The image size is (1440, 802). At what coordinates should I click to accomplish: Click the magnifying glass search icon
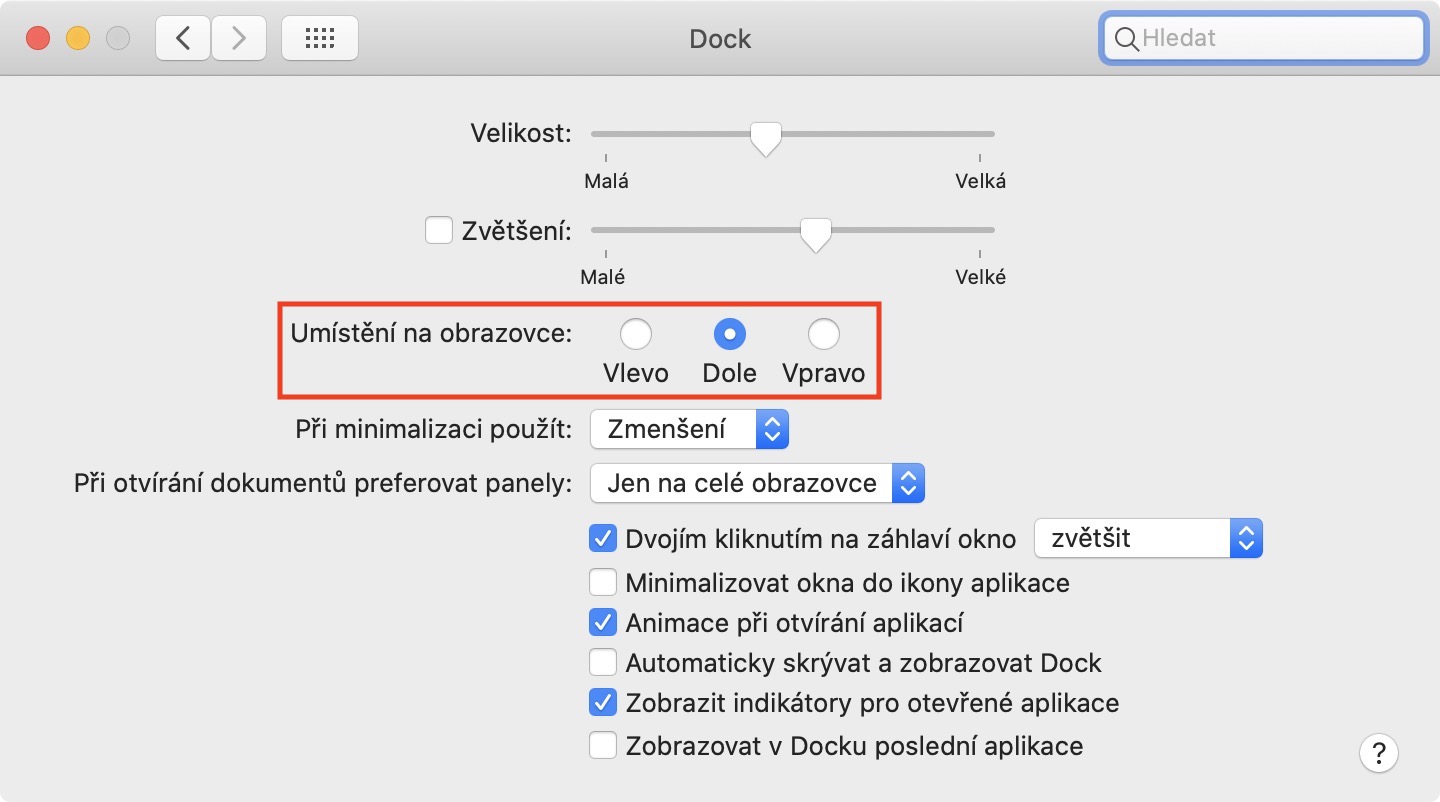pyautogui.click(x=1126, y=39)
